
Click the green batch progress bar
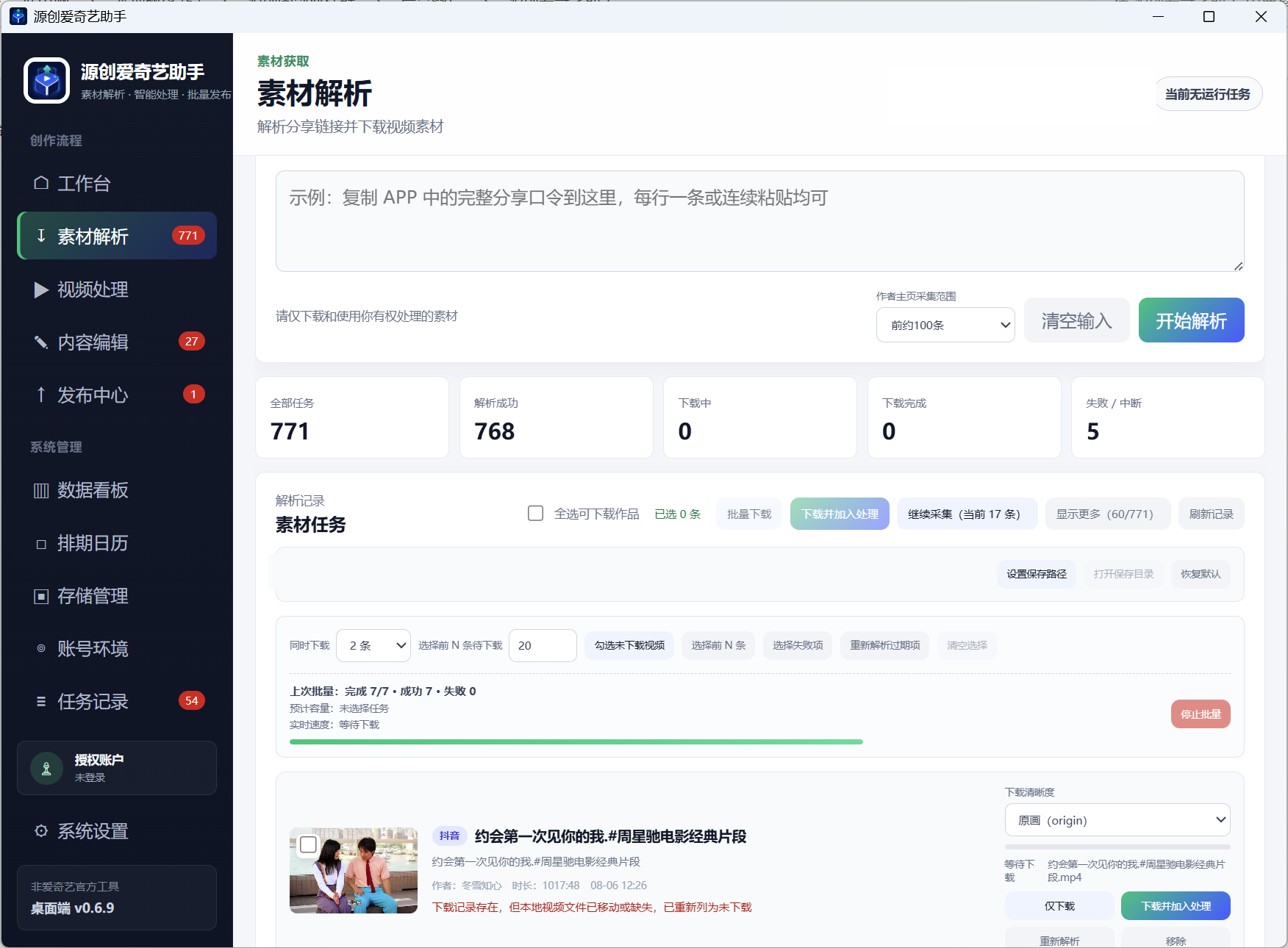[576, 742]
